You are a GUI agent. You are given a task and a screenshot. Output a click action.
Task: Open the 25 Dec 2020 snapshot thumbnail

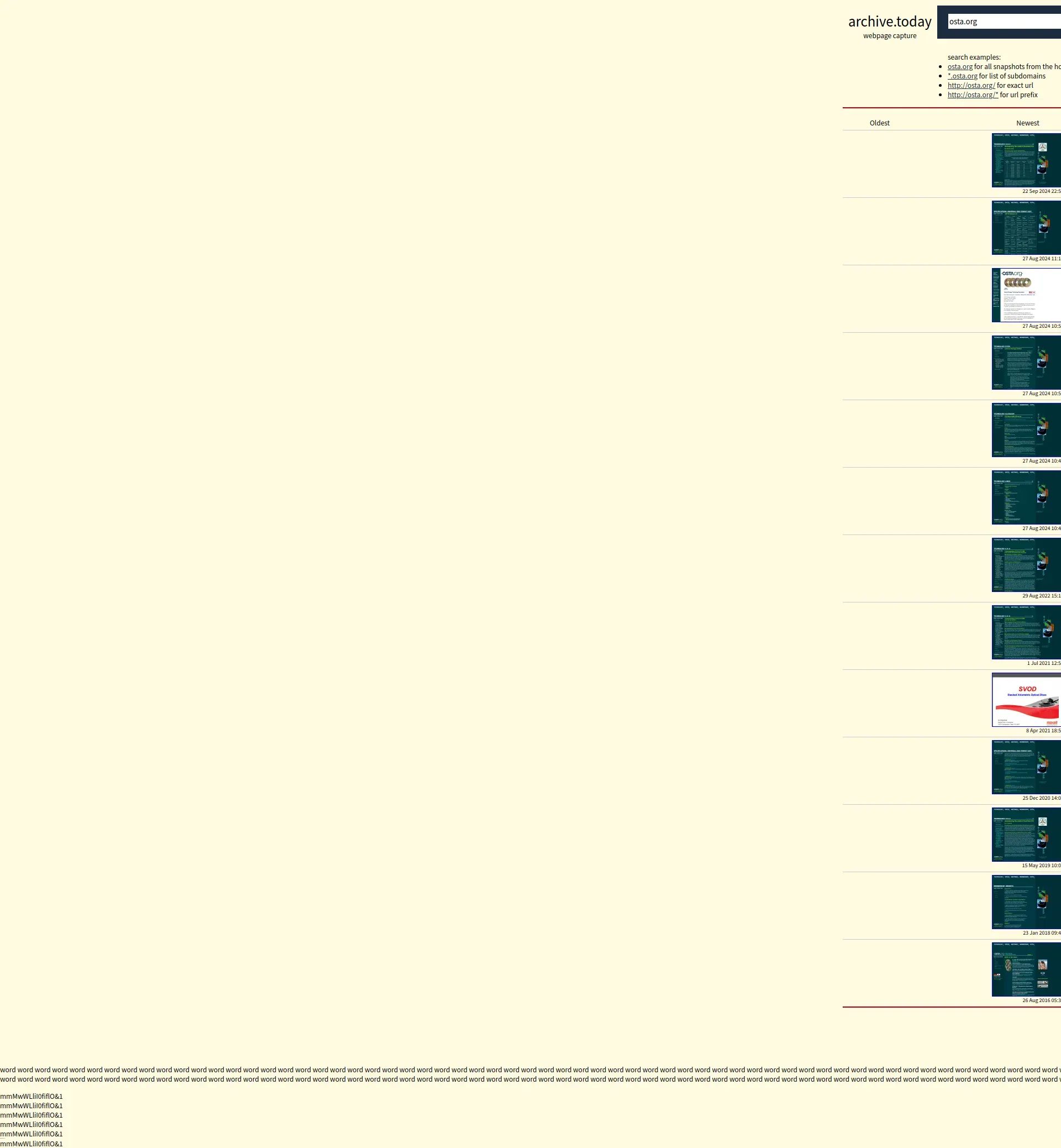point(1026,767)
